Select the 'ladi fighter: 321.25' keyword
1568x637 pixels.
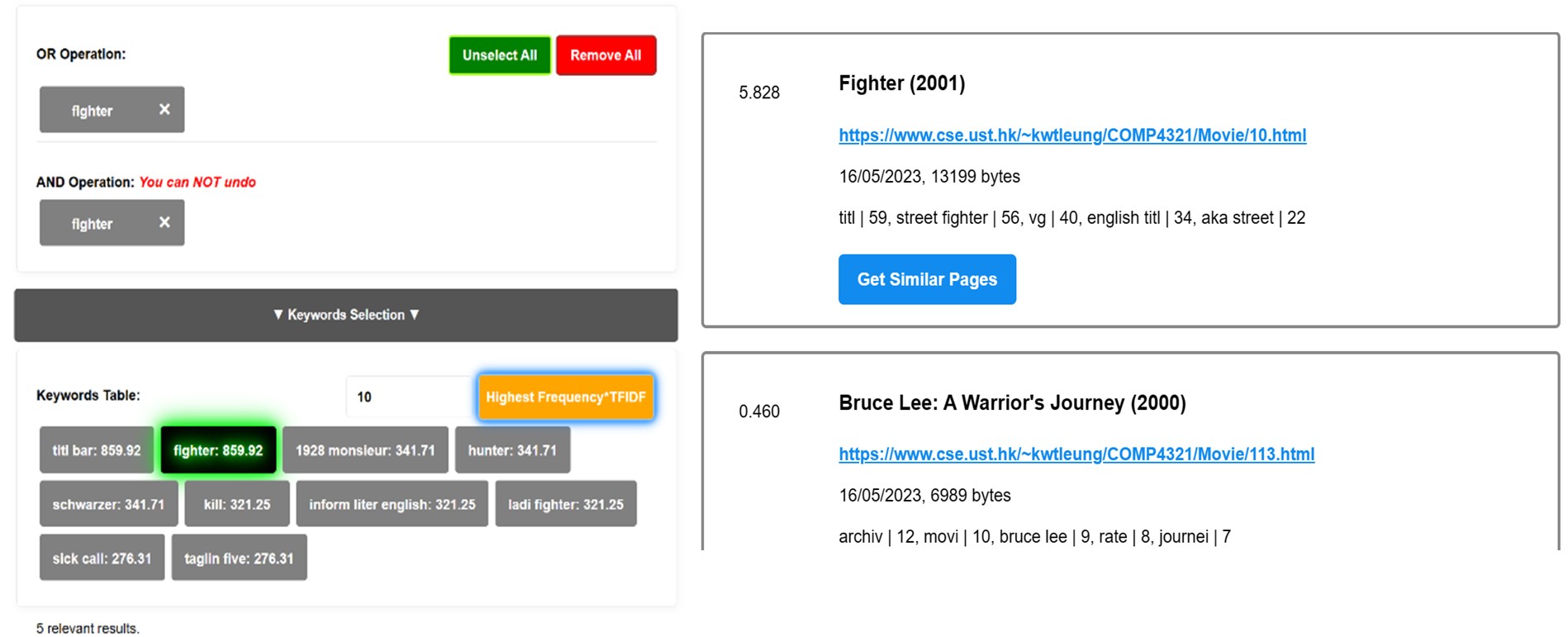pyautogui.click(x=566, y=504)
